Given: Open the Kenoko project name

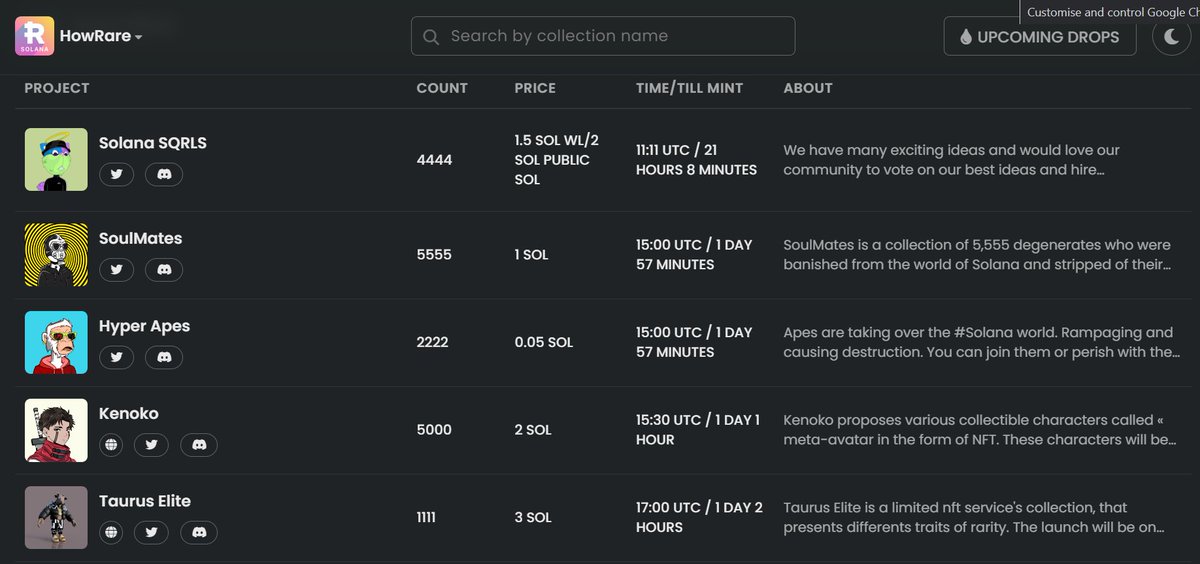Looking at the screenshot, I should coord(129,413).
